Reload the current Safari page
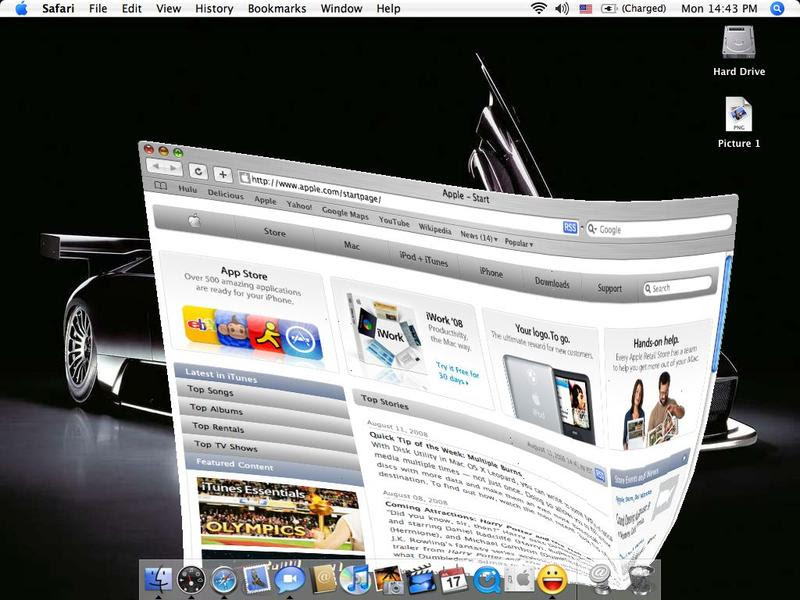Image resolution: width=800 pixels, height=600 pixels. 198,171
